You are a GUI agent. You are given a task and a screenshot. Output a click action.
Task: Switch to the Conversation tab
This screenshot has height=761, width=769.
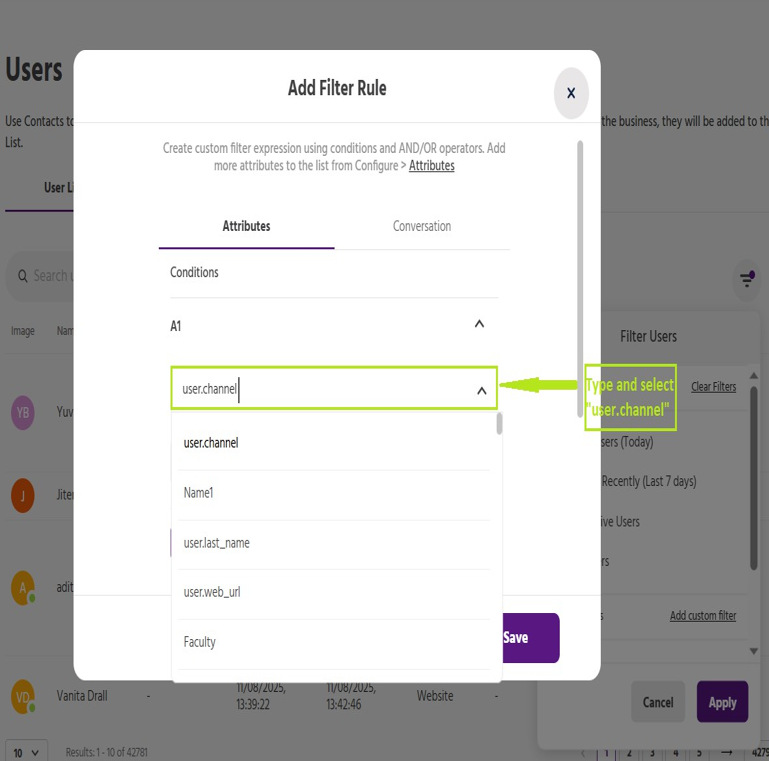[x=421, y=226]
